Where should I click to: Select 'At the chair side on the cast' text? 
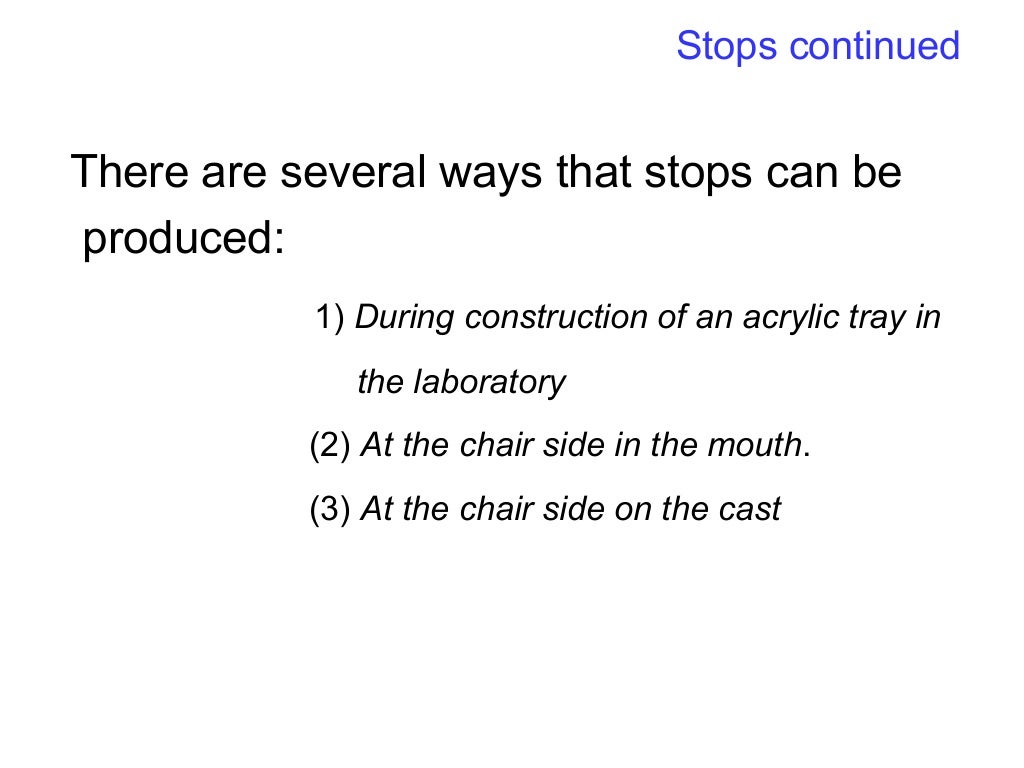571,509
